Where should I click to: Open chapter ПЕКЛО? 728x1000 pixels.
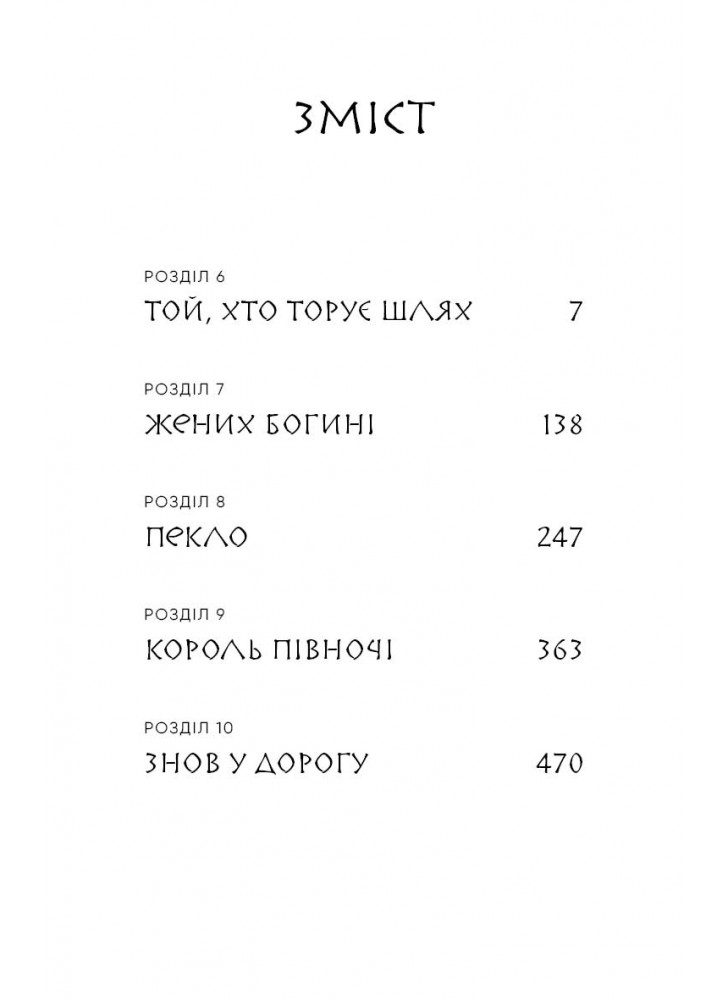pyautogui.click(x=196, y=537)
